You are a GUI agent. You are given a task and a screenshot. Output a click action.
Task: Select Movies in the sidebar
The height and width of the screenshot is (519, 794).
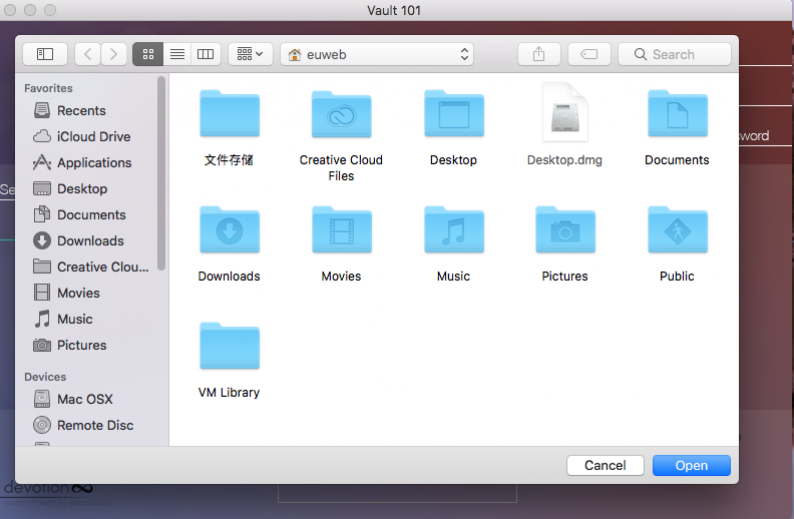pos(90,293)
